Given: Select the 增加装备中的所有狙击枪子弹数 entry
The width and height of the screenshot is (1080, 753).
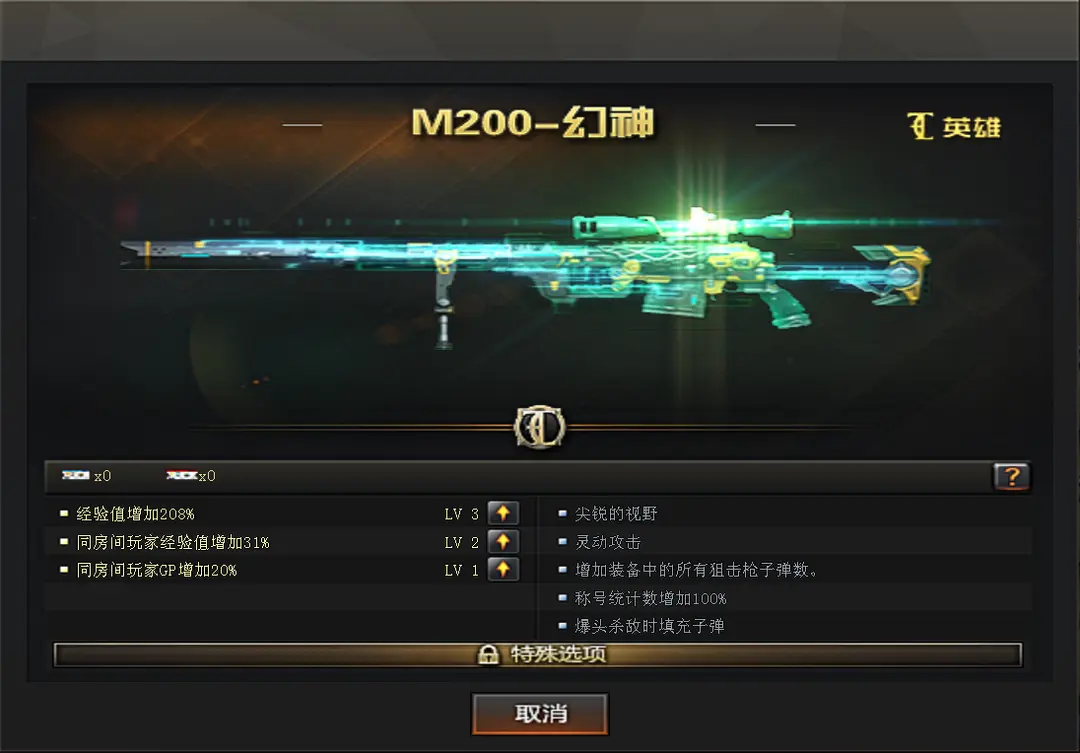Looking at the screenshot, I should tap(696, 570).
